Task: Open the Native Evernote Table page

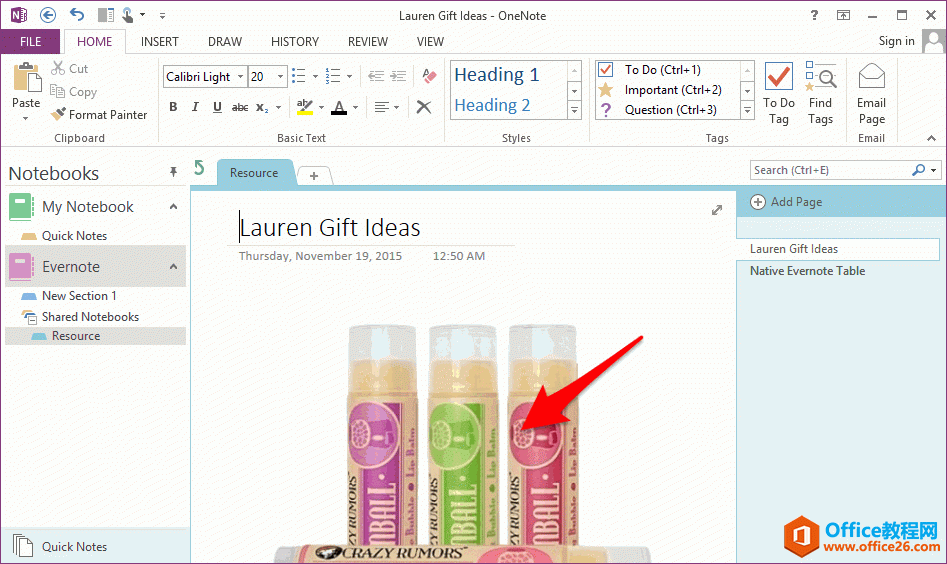Action: tap(807, 271)
